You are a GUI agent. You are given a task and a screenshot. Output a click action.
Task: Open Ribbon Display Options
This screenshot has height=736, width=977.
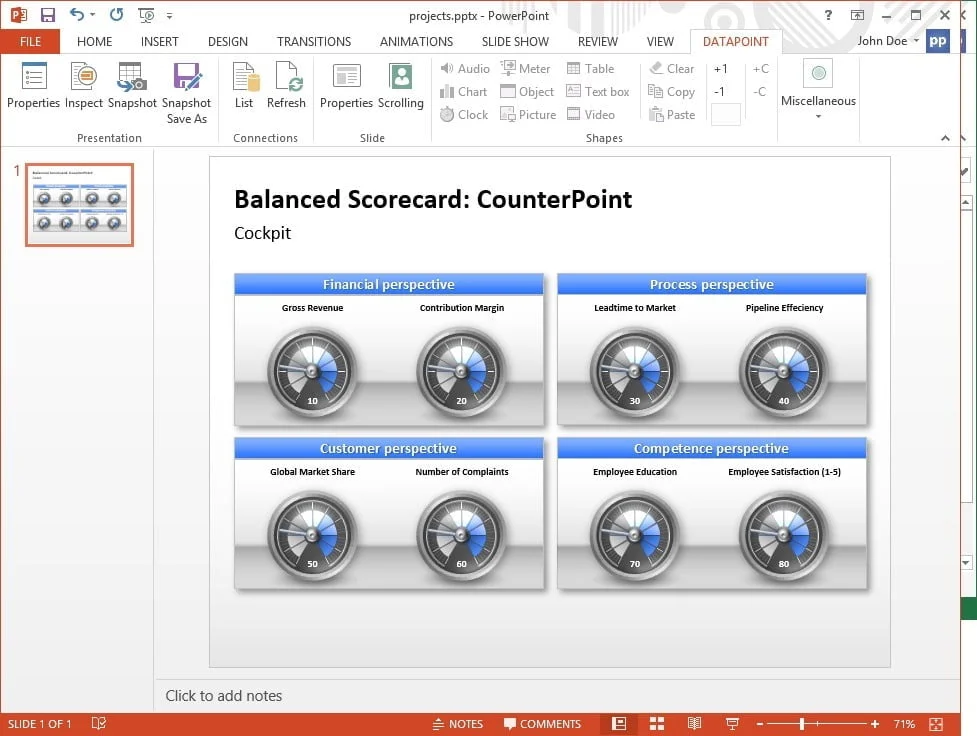(x=857, y=15)
